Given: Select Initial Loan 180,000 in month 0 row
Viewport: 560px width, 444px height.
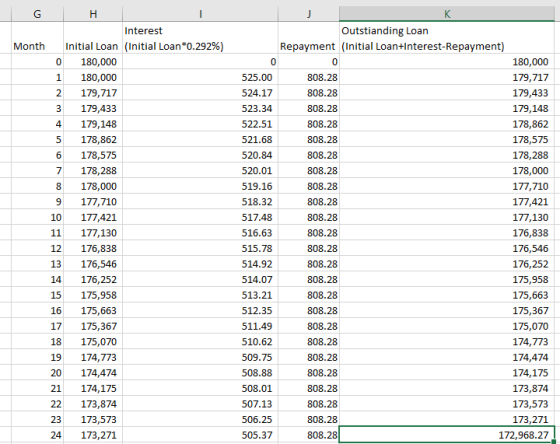Looking at the screenshot, I should [93, 62].
